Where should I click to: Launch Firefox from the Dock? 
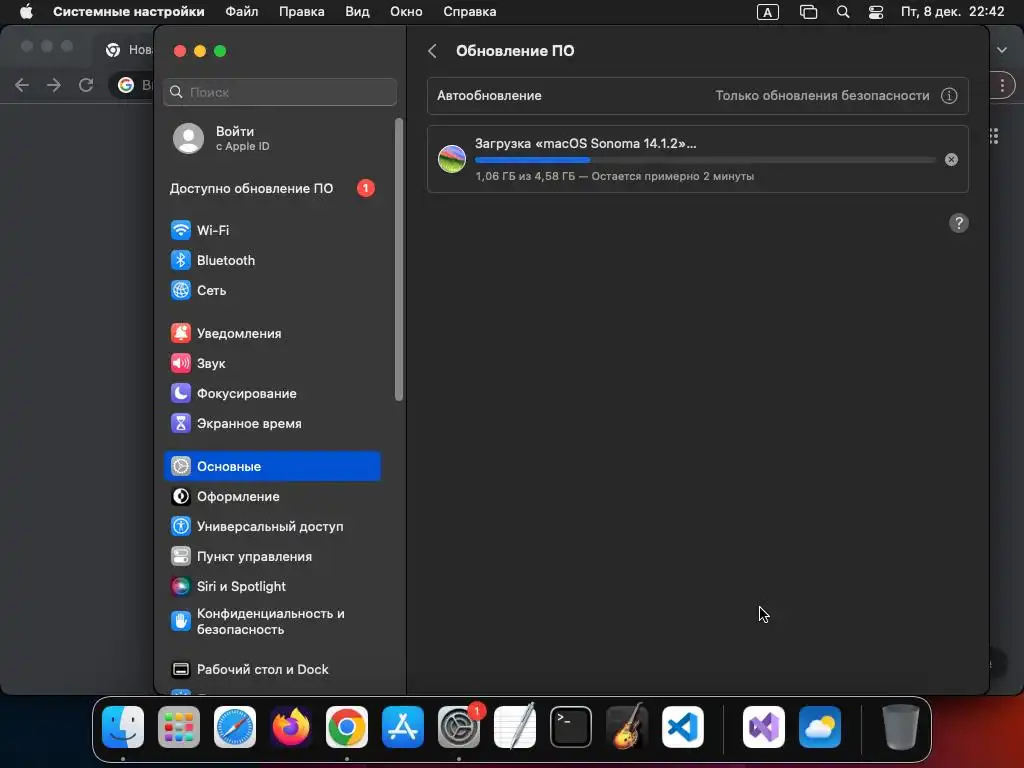[291, 727]
